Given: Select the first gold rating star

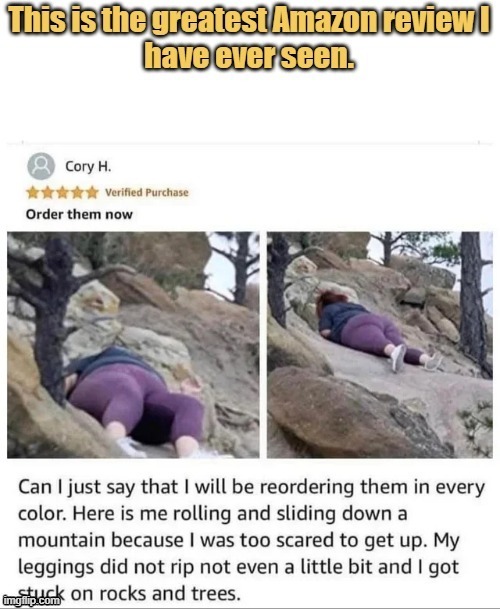Looking at the screenshot, I should pos(33,192).
